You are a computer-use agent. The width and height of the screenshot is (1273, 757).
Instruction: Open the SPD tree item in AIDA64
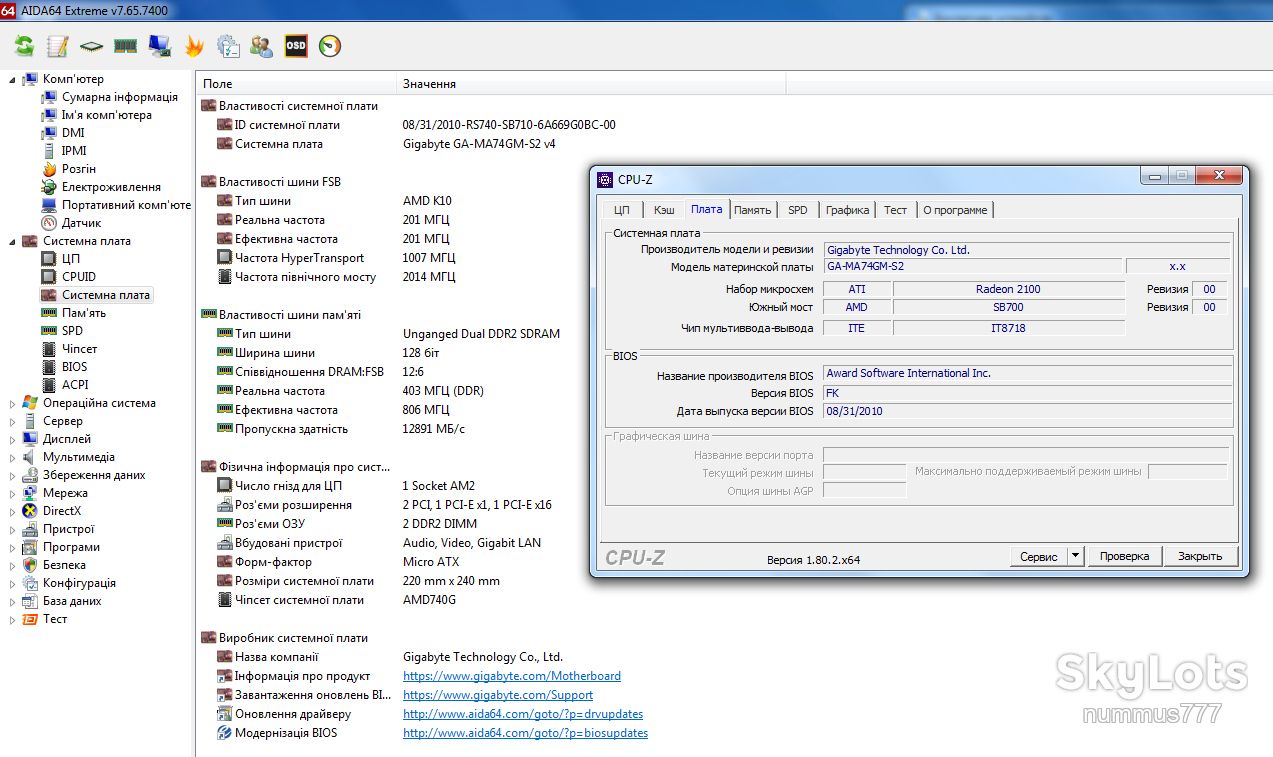pos(72,331)
